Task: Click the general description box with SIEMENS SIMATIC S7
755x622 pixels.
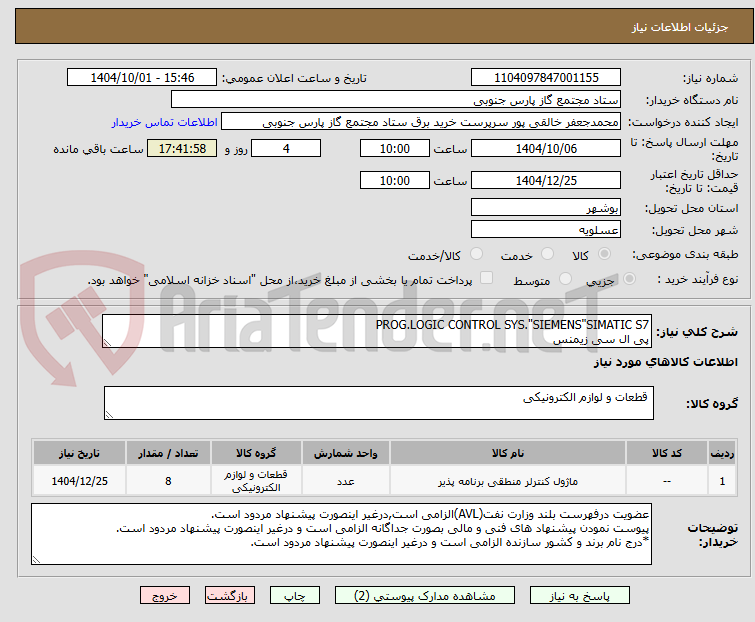Action: click(377, 331)
